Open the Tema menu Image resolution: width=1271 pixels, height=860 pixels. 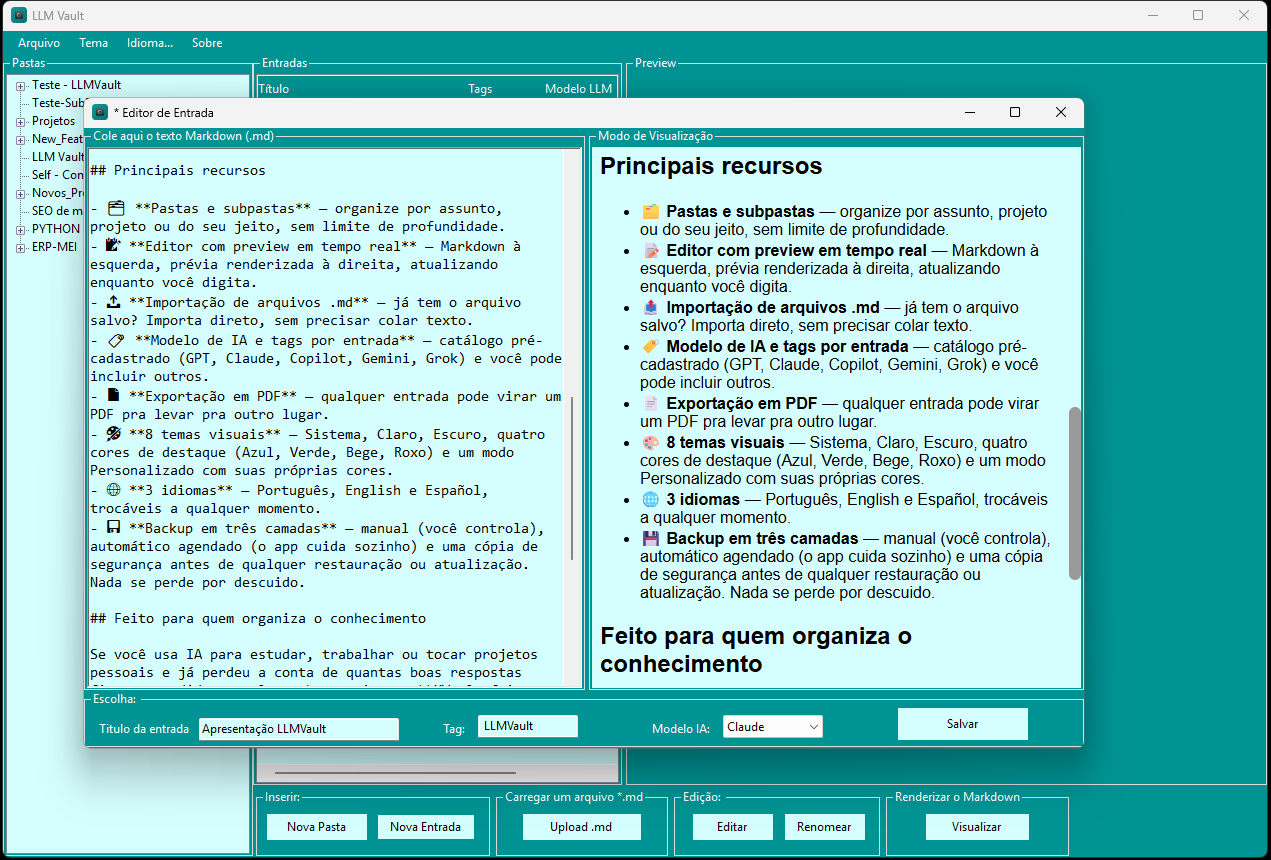[x=94, y=43]
